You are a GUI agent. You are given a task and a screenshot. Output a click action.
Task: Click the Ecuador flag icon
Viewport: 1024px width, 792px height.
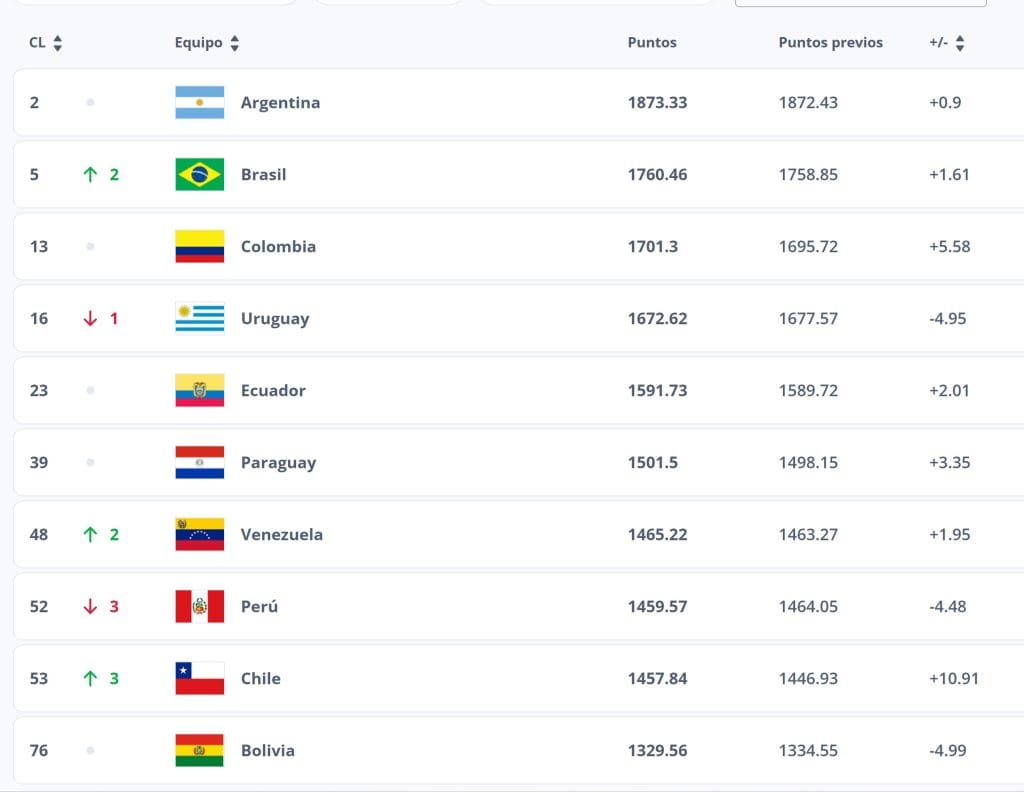tap(199, 390)
